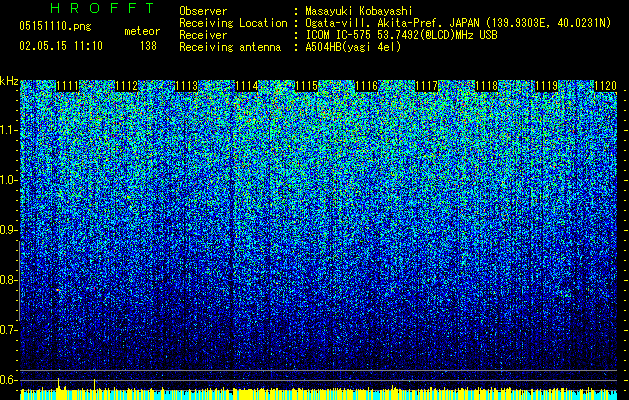
Task: Click the 1113 time marker
Action: 187,86
